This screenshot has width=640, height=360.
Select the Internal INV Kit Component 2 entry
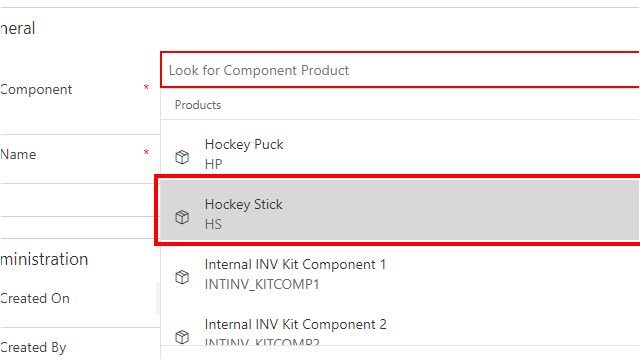(x=400, y=330)
